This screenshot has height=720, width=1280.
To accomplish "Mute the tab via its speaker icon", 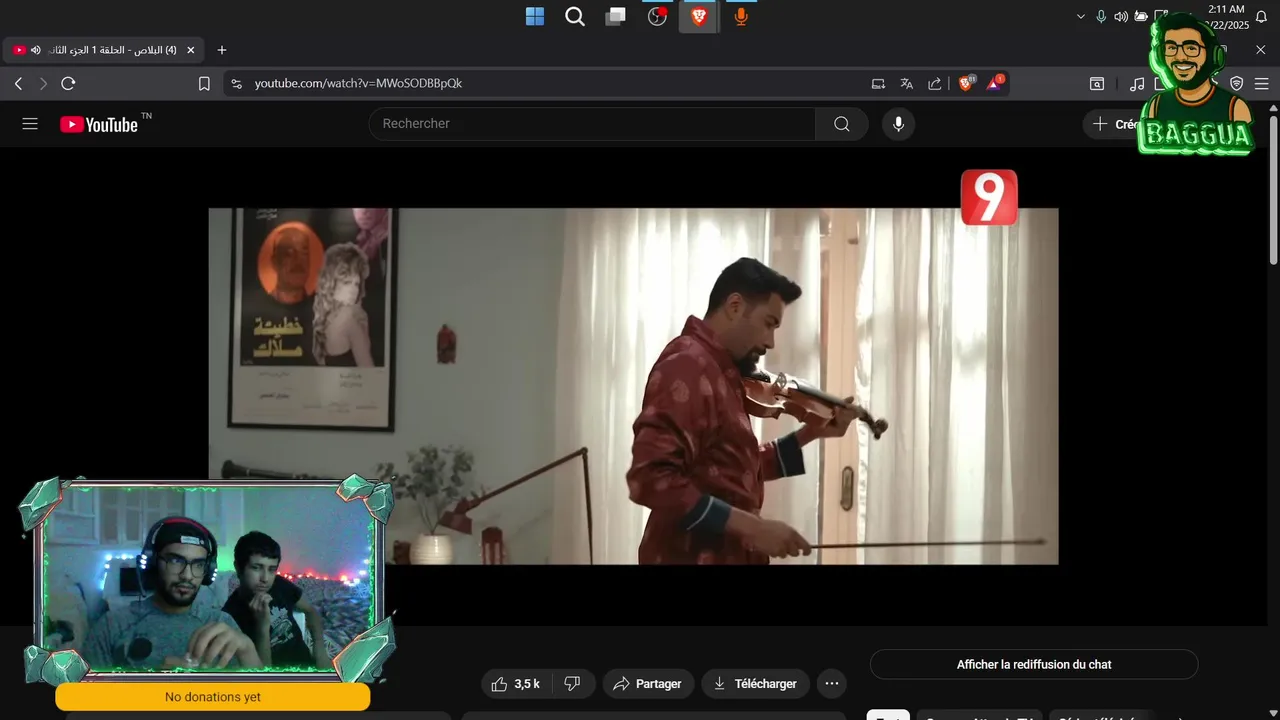I will [x=36, y=50].
